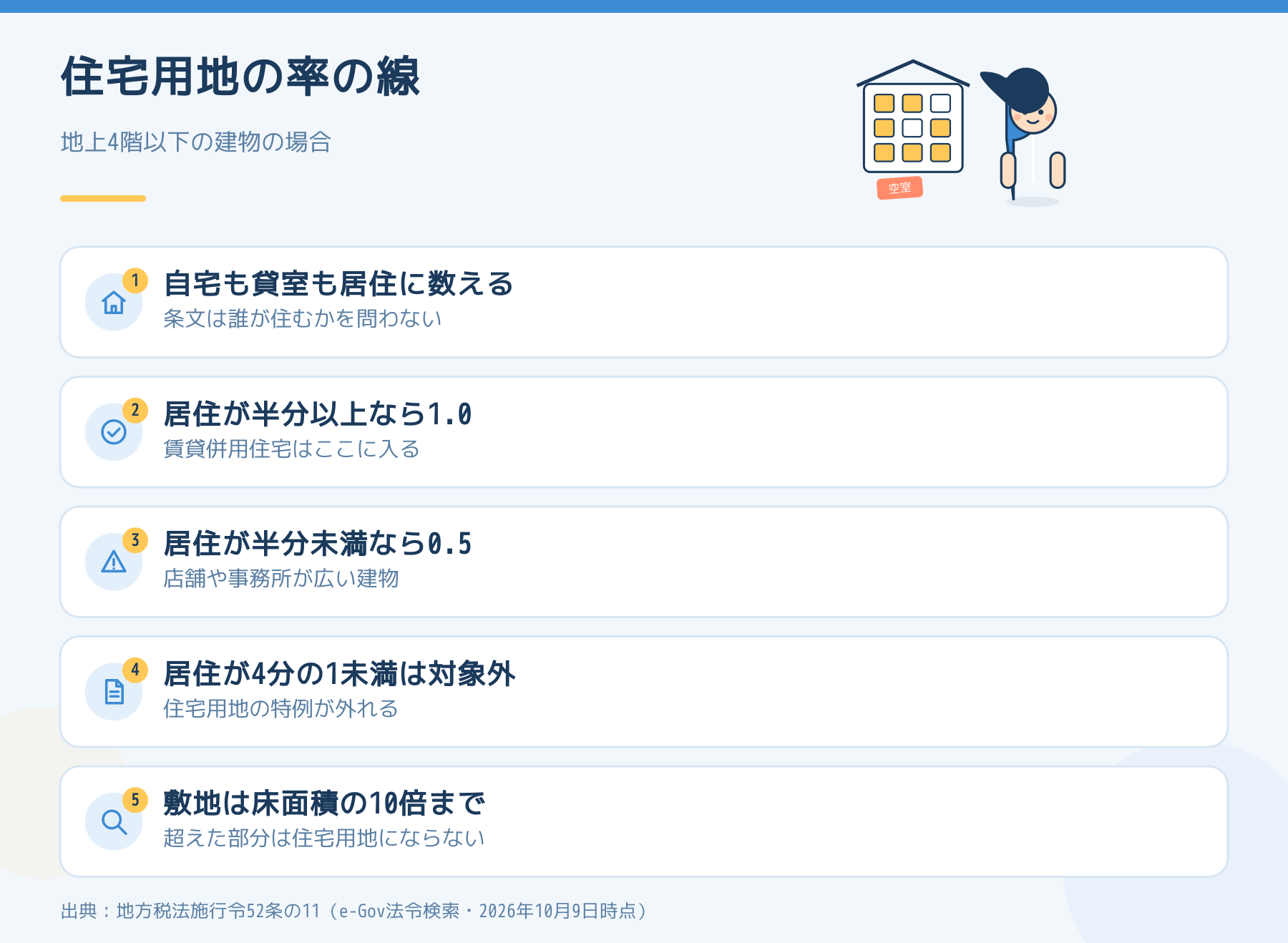
Task: Click the heading 居住が半分以上なら1.0
Action: [318, 414]
